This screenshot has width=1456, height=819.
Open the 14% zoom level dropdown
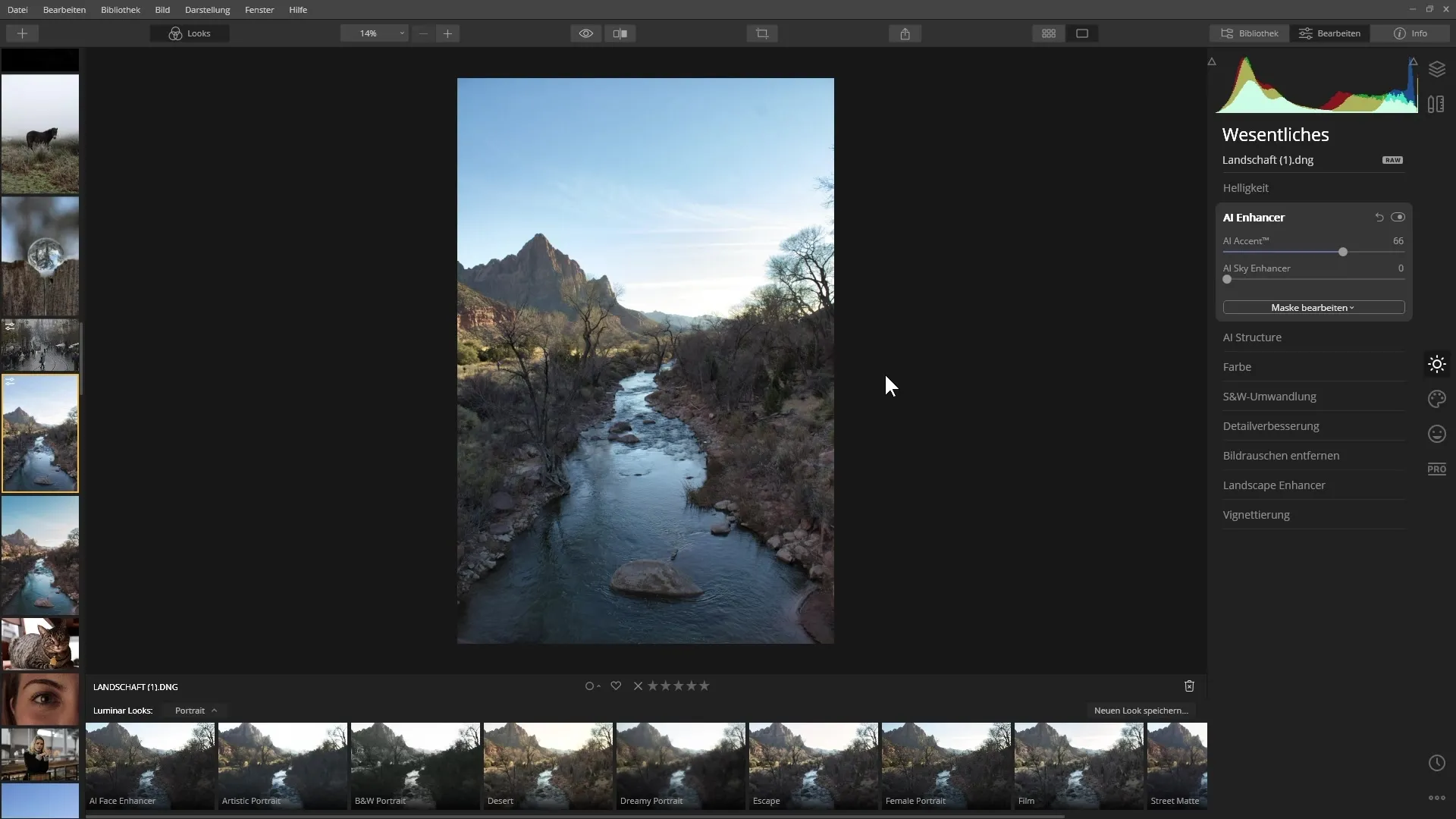(x=375, y=33)
